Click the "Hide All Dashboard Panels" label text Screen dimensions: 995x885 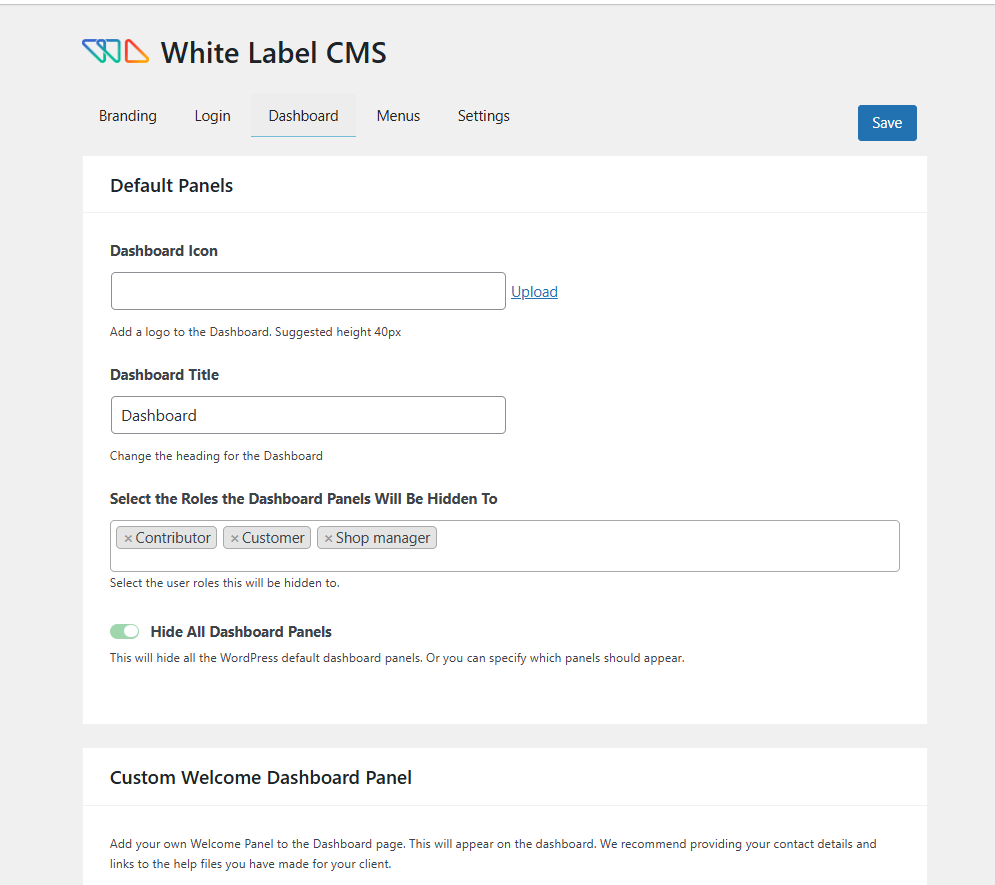pyautogui.click(x=241, y=632)
